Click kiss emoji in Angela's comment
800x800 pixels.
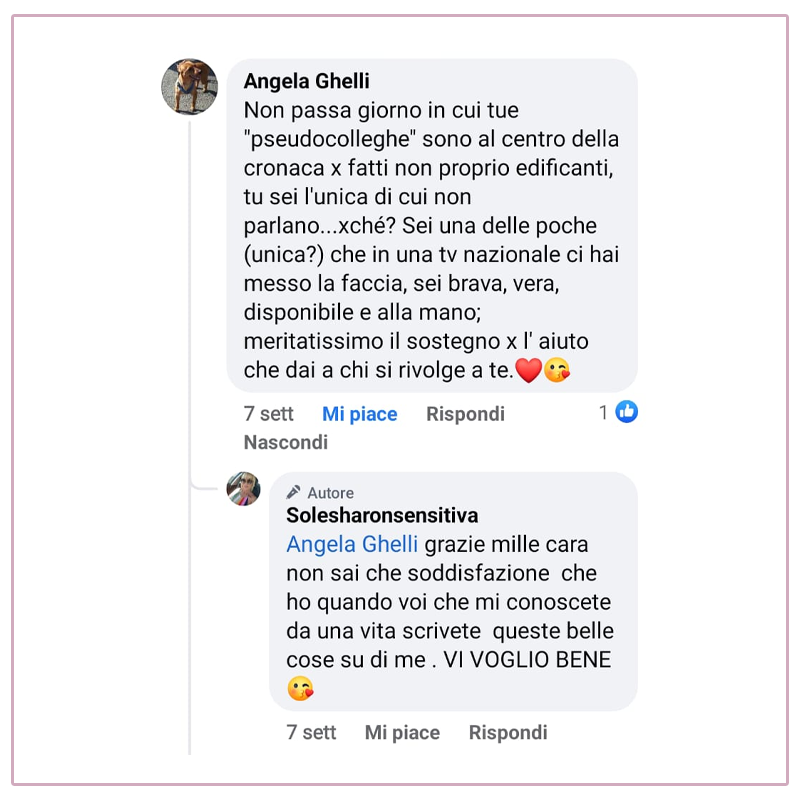(557, 370)
